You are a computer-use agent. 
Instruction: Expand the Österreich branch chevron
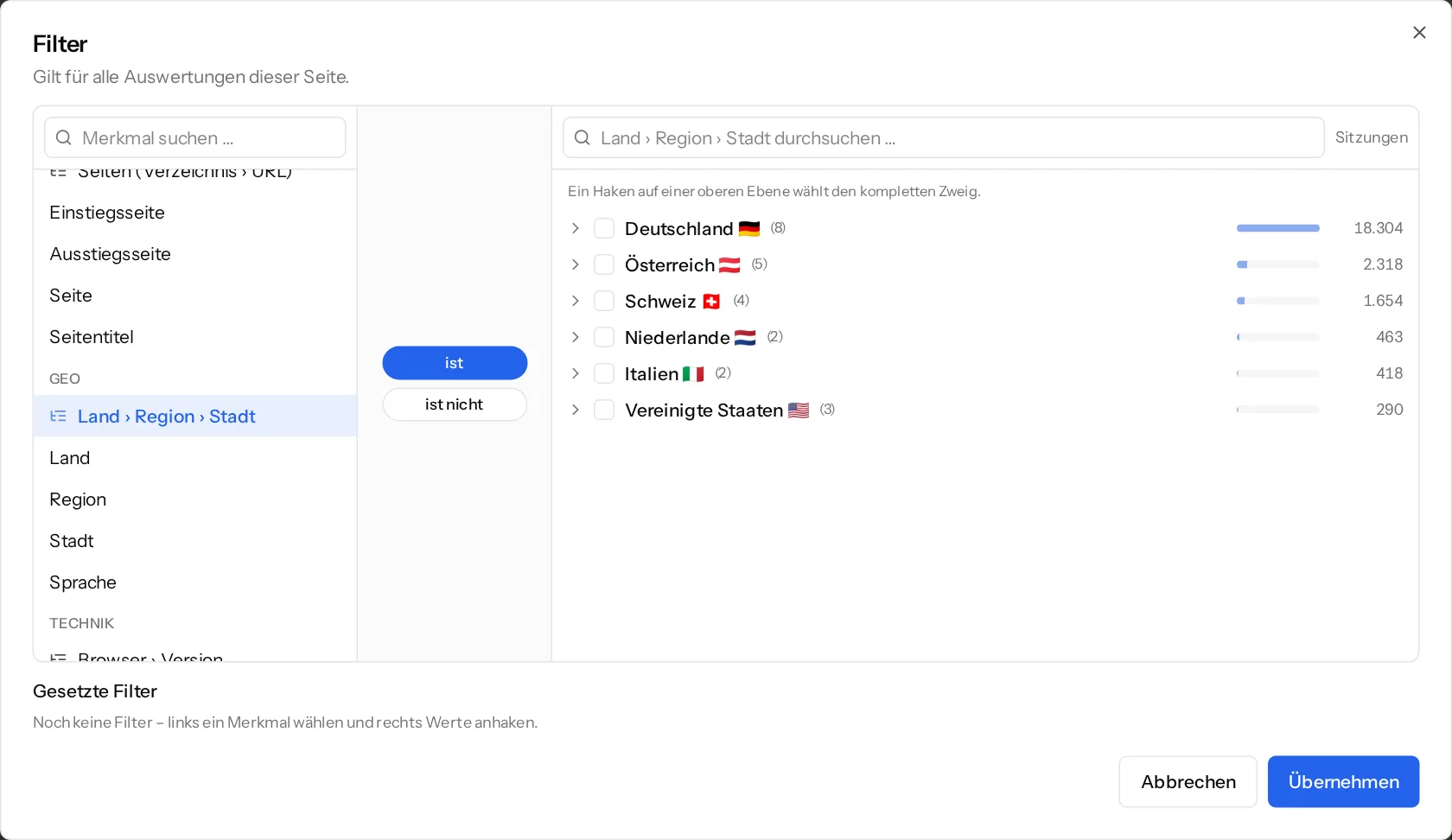[575, 264]
